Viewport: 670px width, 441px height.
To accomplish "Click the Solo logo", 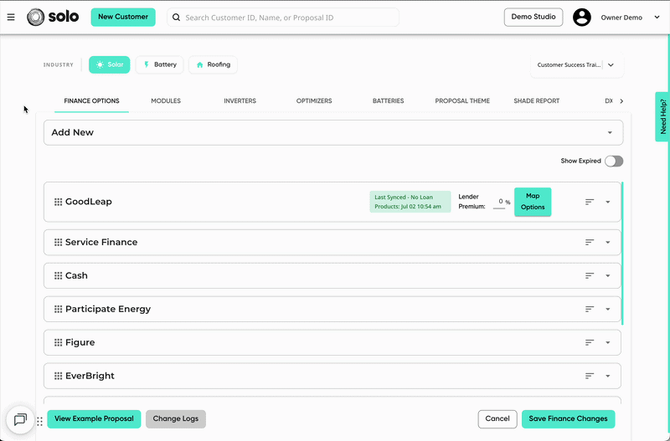I will click(x=53, y=17).
